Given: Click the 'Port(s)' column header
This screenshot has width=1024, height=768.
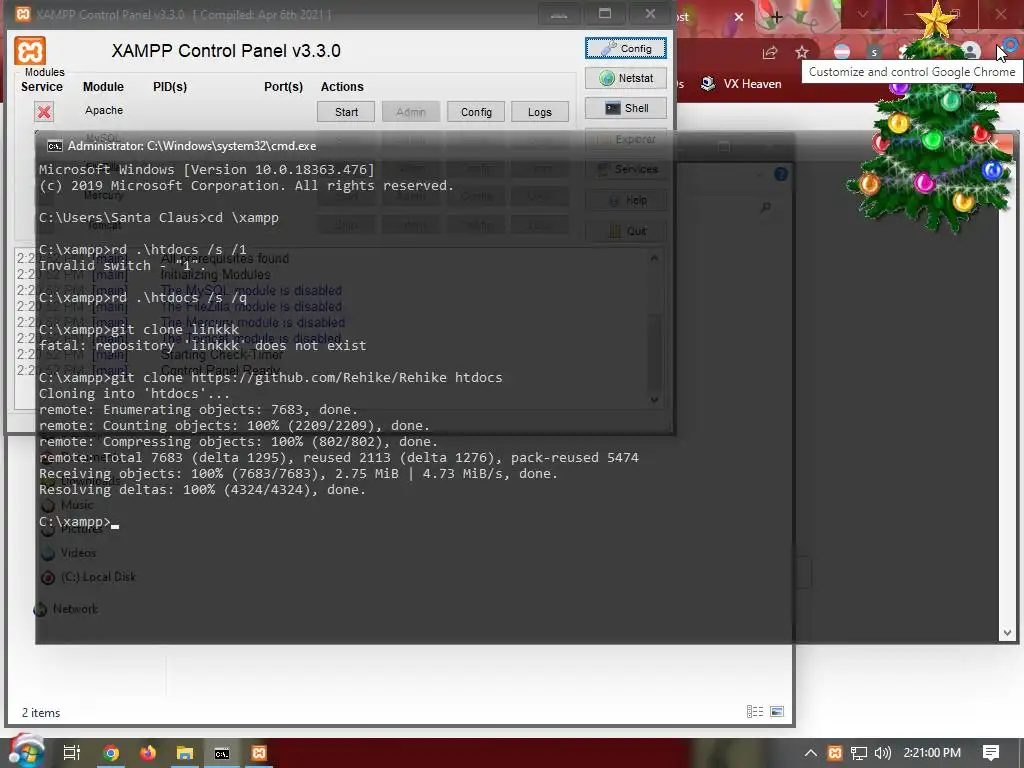Looking at the screenshot, I should [x=283, y=87].
